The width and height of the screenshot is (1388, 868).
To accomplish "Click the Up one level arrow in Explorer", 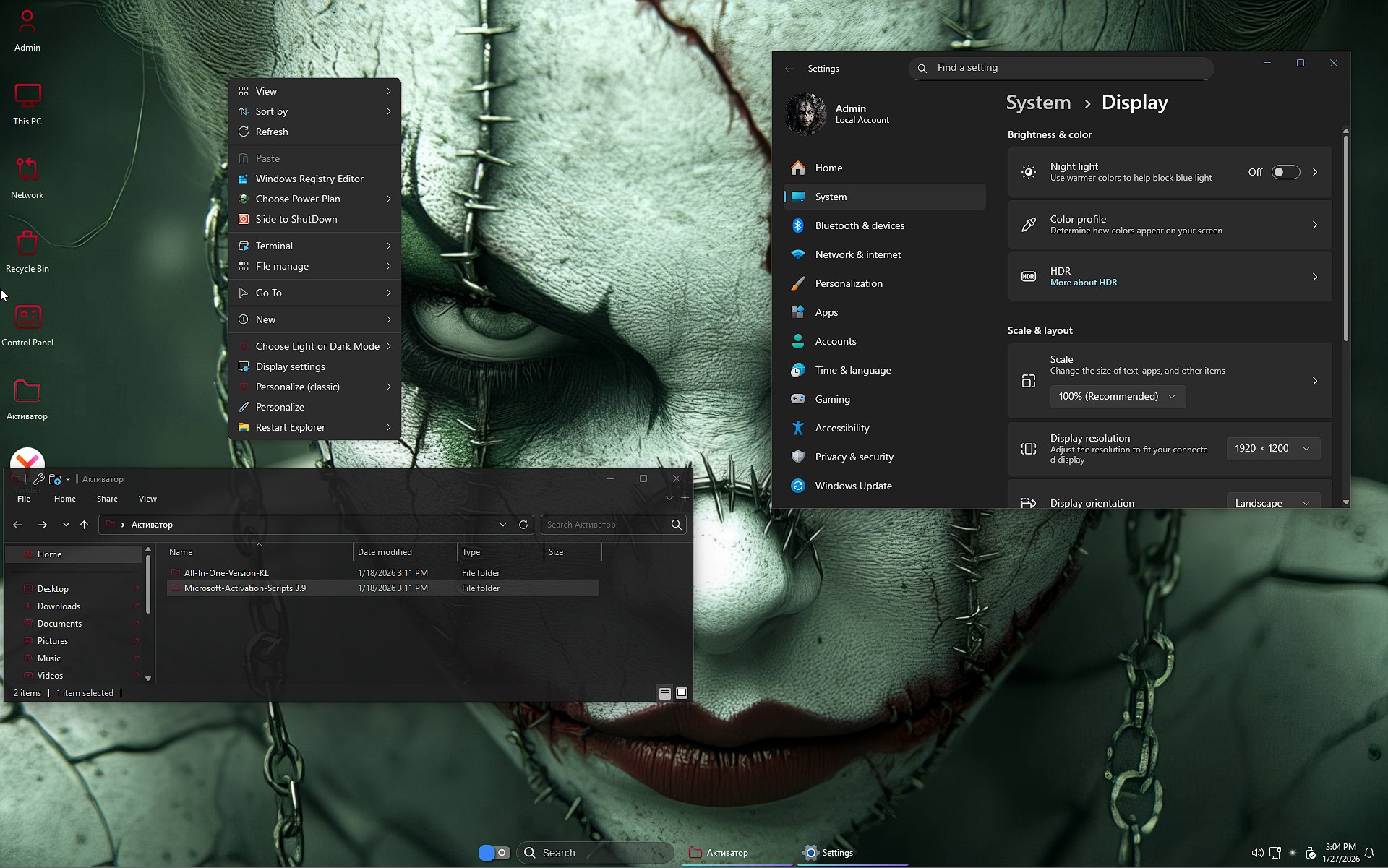I will [85, 525].
